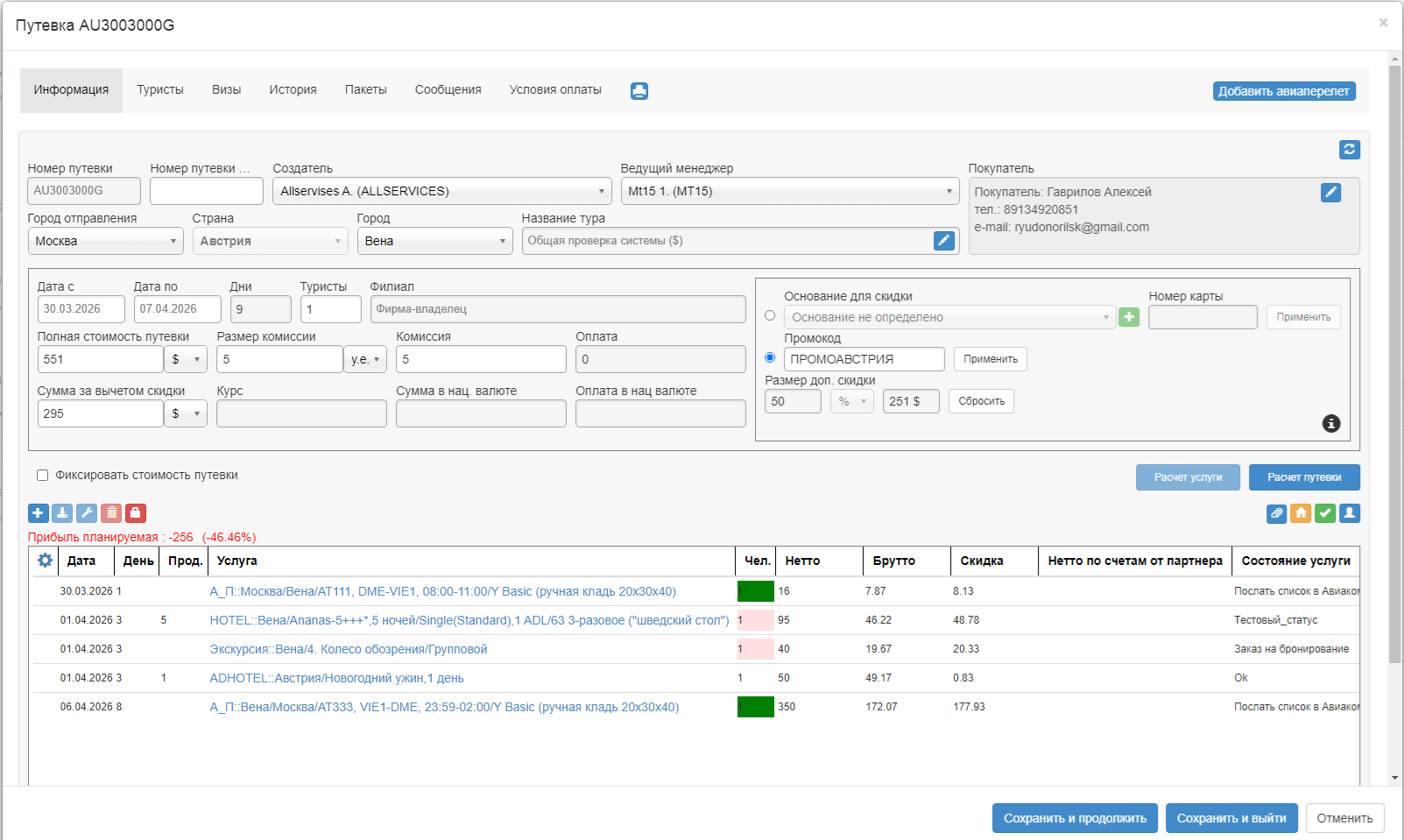
Task: Click the orange house icon
Action: click(1301, 513)
